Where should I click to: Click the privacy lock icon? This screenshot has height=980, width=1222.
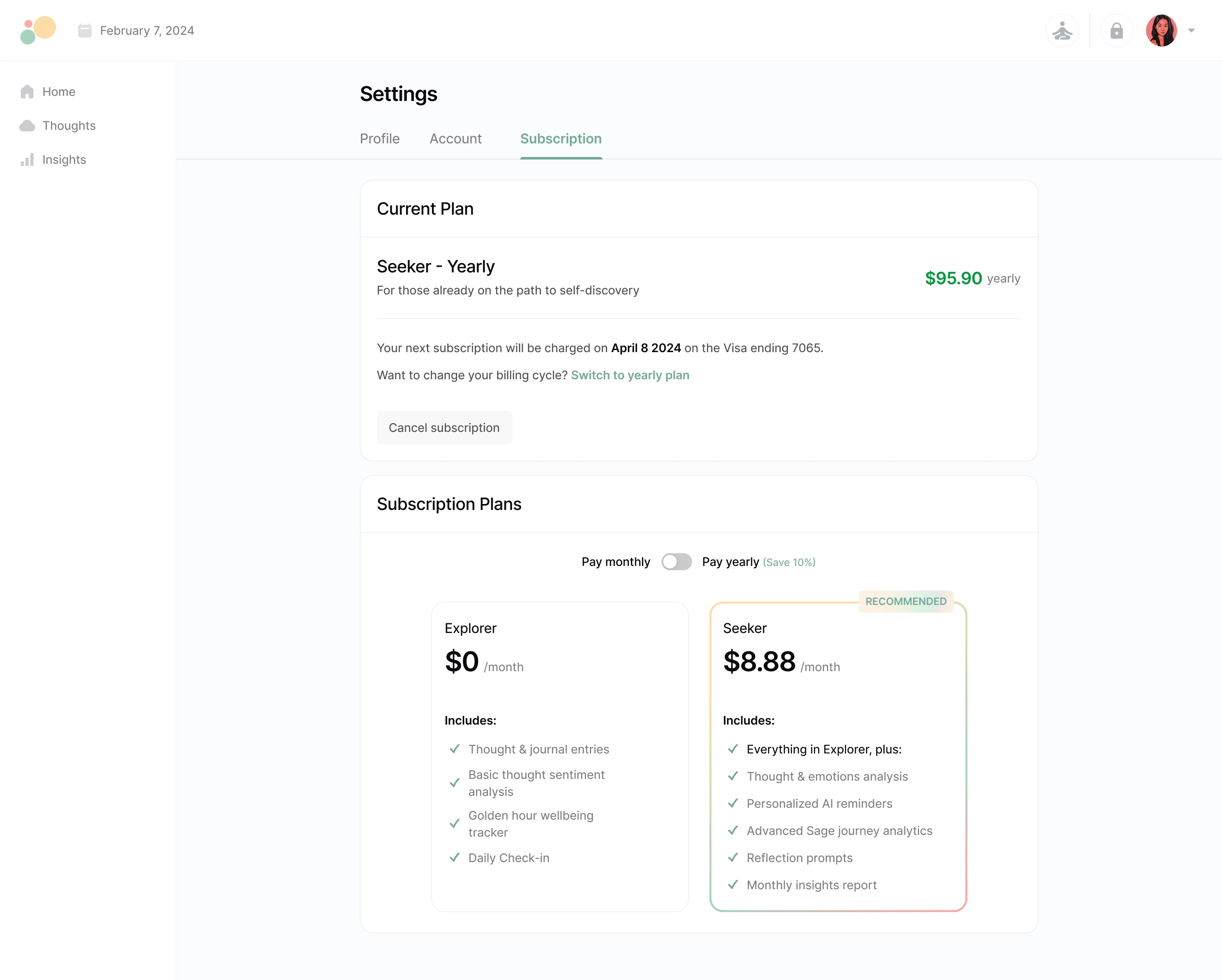point(1116,31)
